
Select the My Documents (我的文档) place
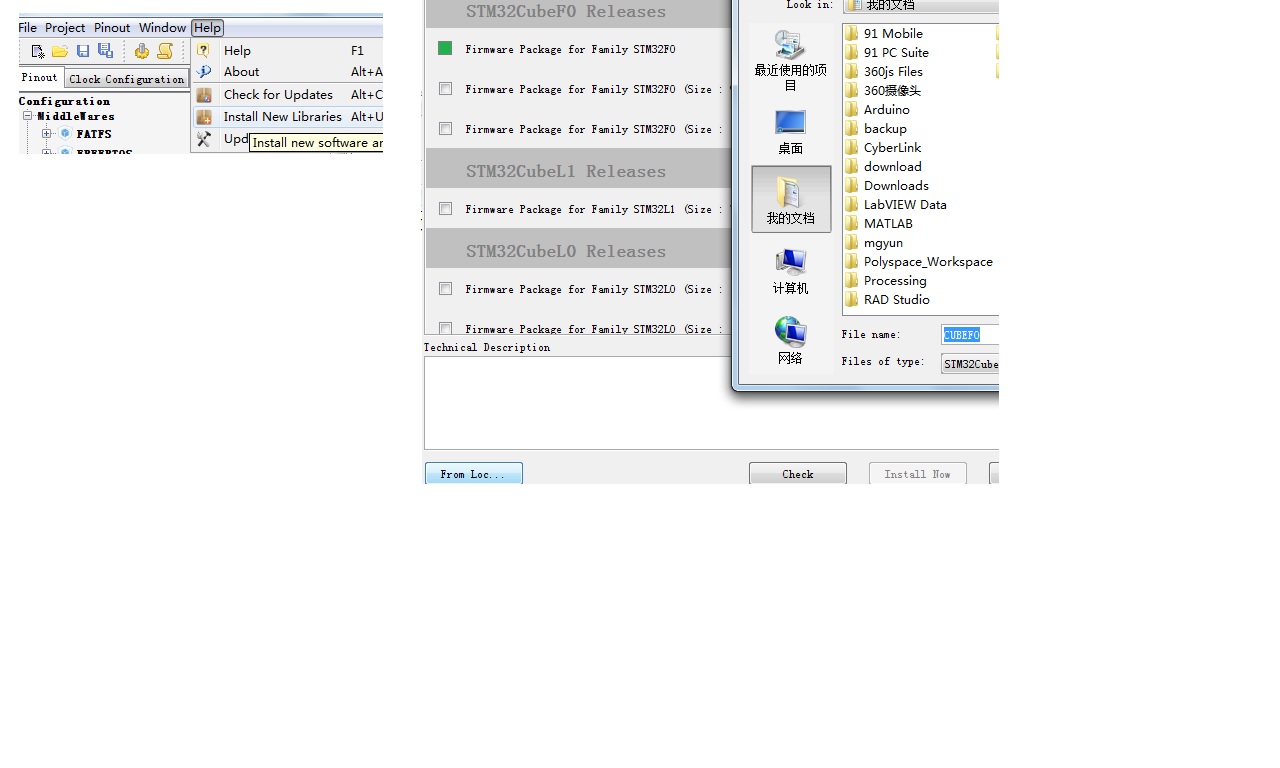pos(791,199)
